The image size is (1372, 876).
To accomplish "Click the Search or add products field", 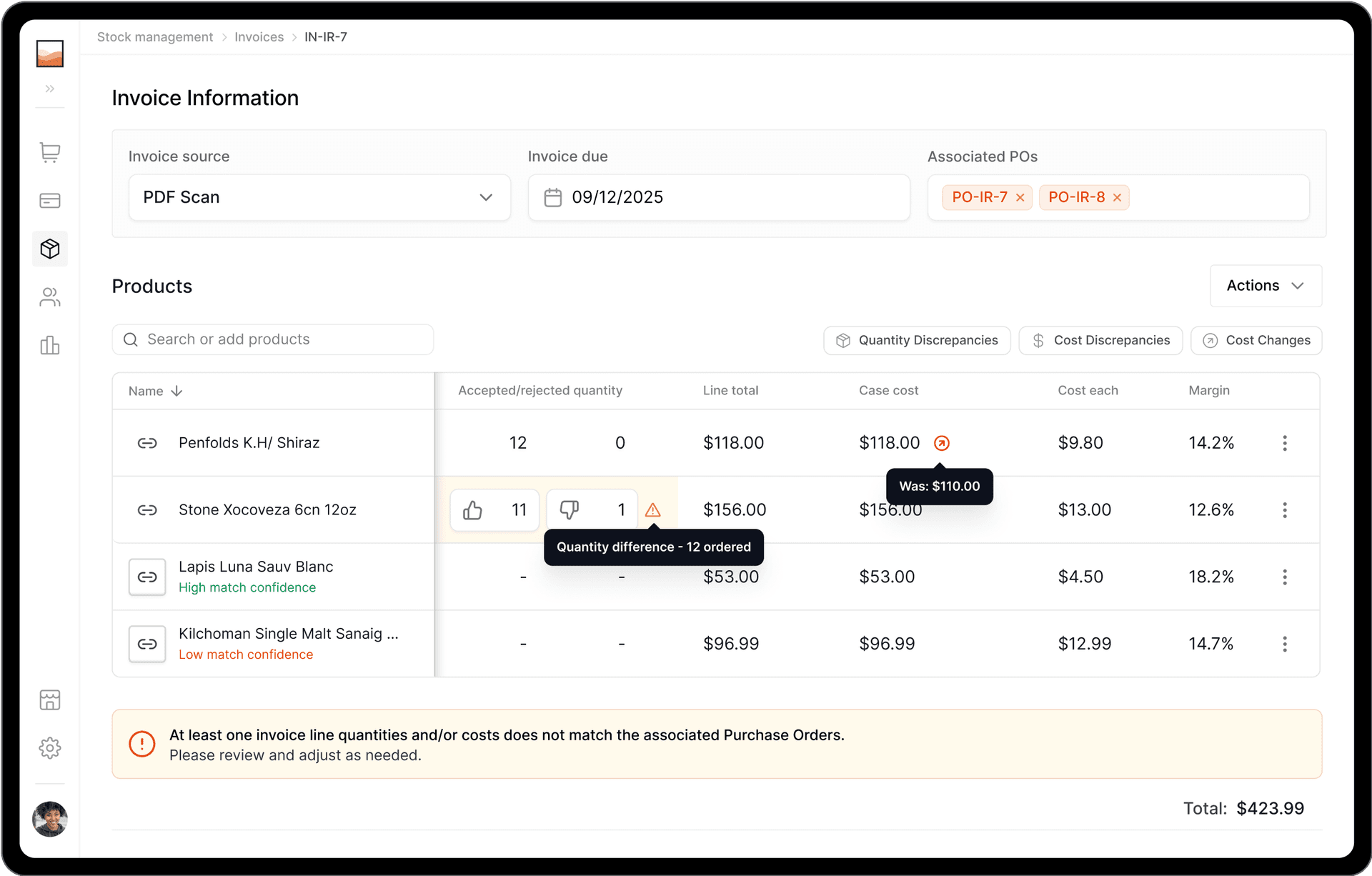I will coord(273,339).
